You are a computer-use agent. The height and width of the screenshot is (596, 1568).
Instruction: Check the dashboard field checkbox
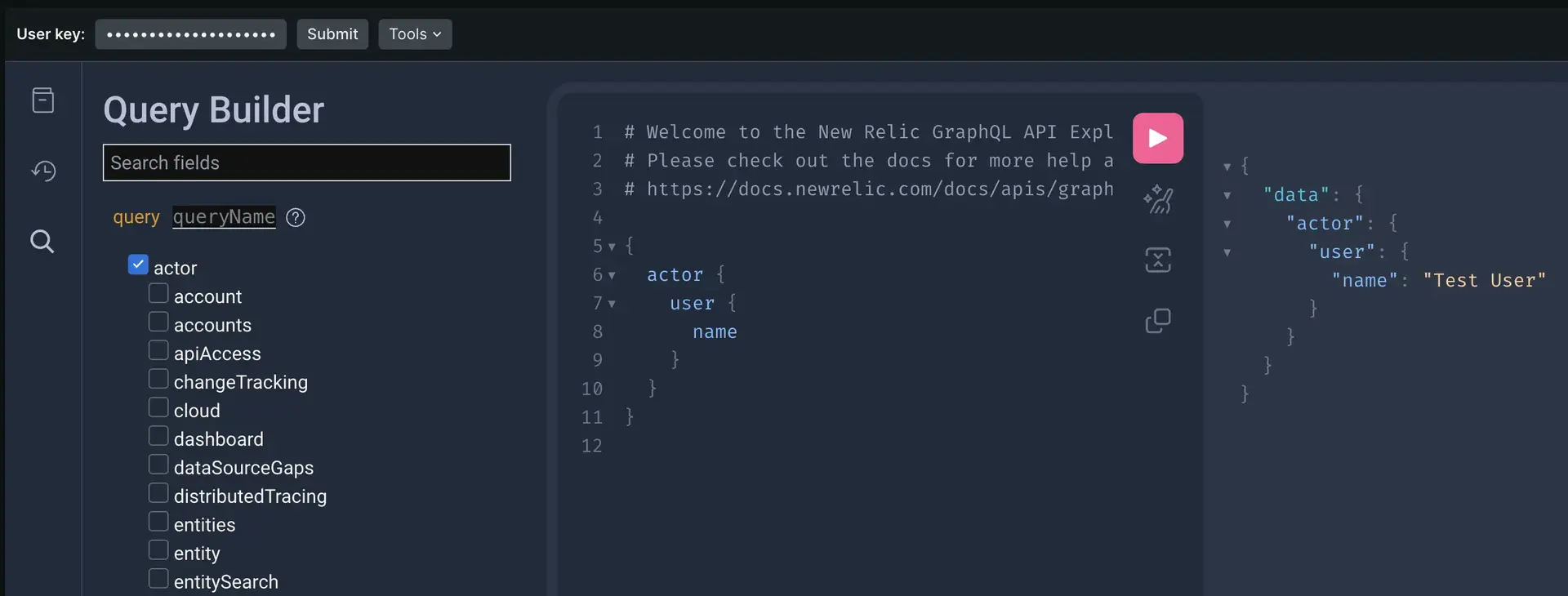pos(158,437)
